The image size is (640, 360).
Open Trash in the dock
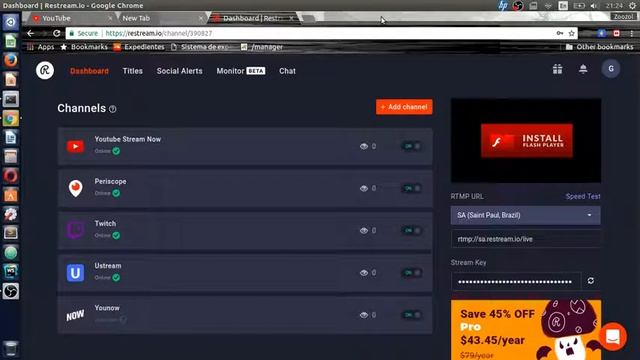coord(11,349)
